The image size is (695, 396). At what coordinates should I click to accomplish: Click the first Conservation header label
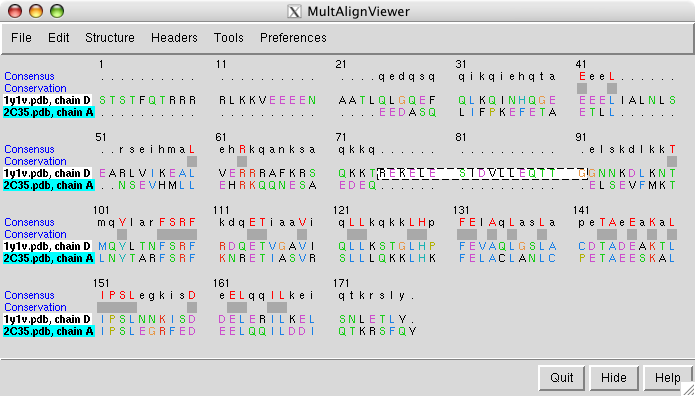pyautogui.click(x=35, y=88)
